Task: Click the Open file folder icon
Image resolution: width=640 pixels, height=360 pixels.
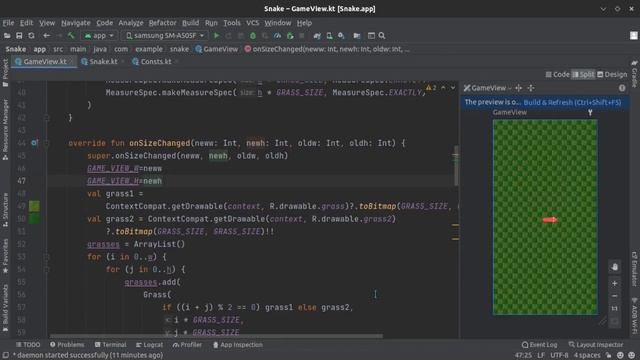Action: [x=7, y=36]
